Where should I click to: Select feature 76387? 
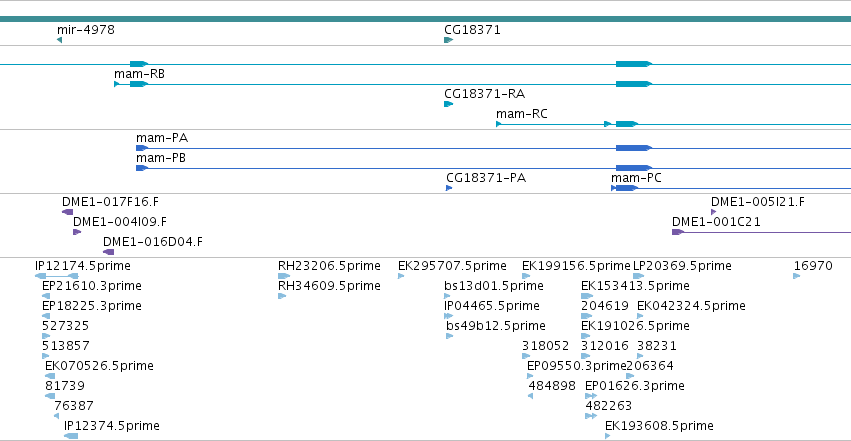click(x=74, y=406)
